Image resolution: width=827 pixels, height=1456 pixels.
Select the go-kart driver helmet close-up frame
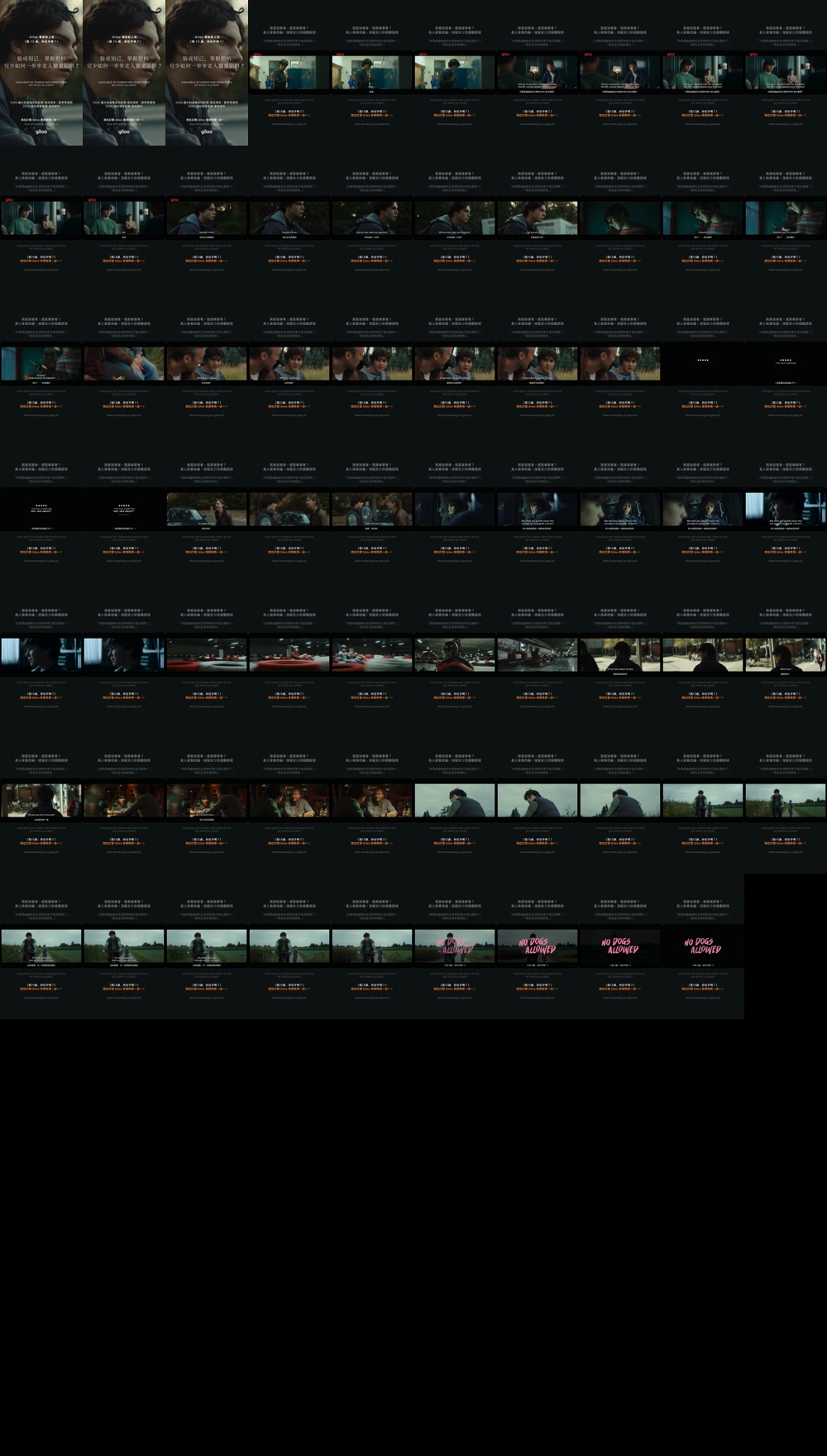coord(455,655)
